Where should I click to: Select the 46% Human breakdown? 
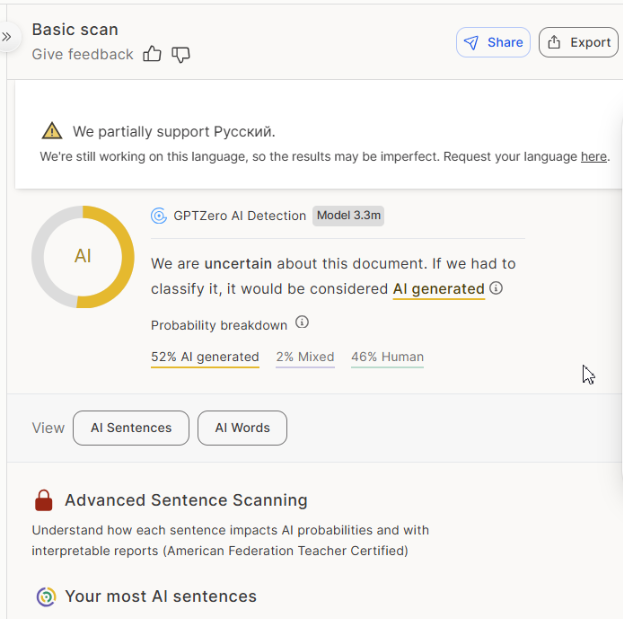tap(387, 357)
